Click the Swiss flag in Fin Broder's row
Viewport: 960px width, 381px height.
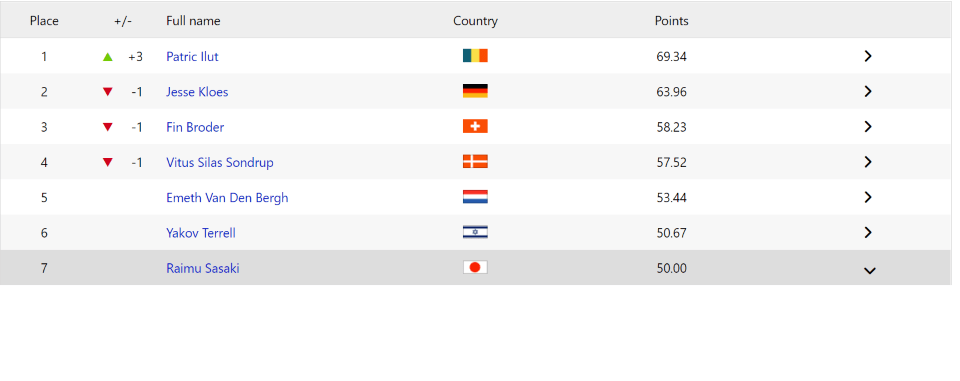[475, 127]
